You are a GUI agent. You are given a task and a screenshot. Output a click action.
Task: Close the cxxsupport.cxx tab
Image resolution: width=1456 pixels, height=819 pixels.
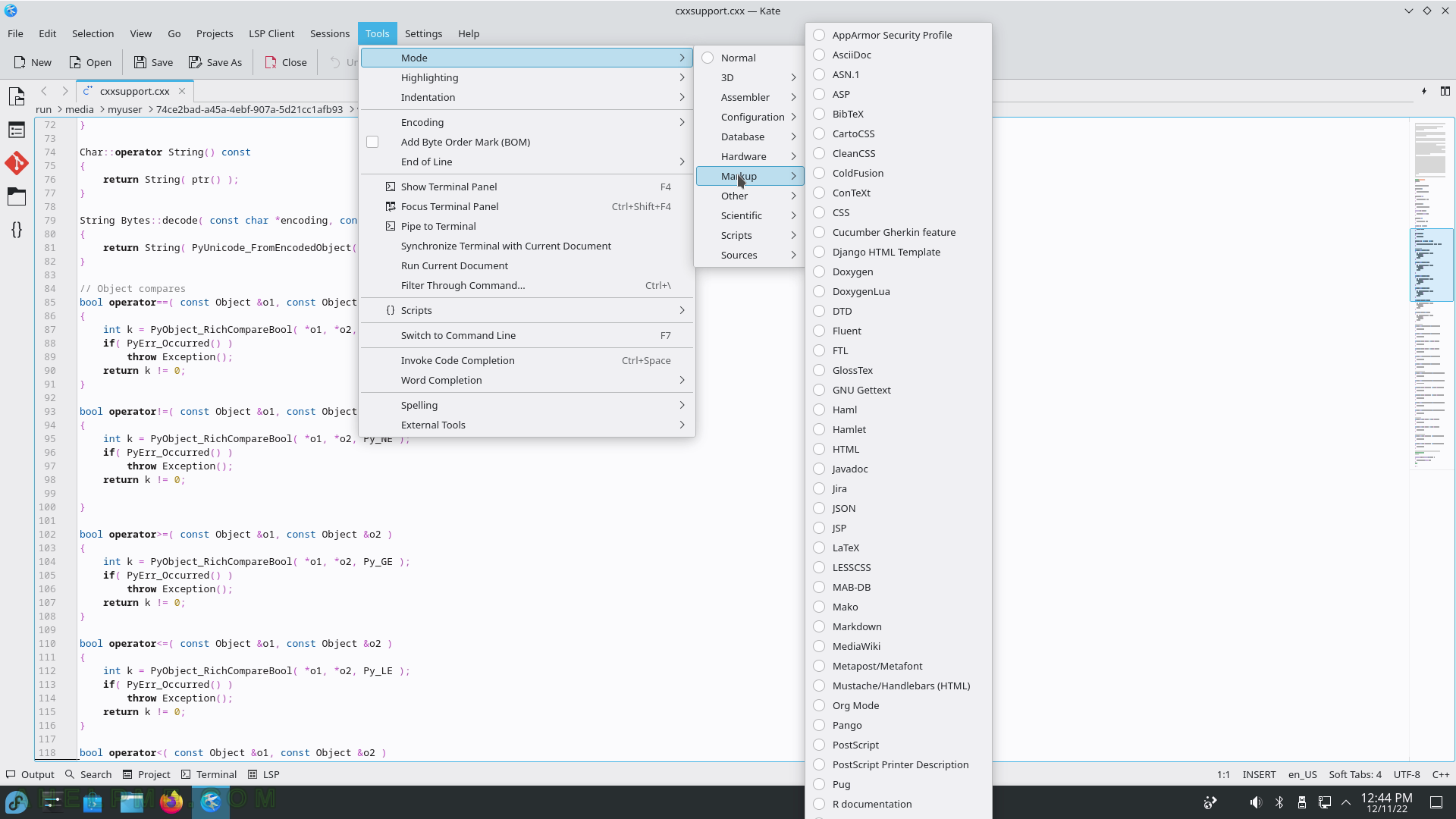pos(182,91)
